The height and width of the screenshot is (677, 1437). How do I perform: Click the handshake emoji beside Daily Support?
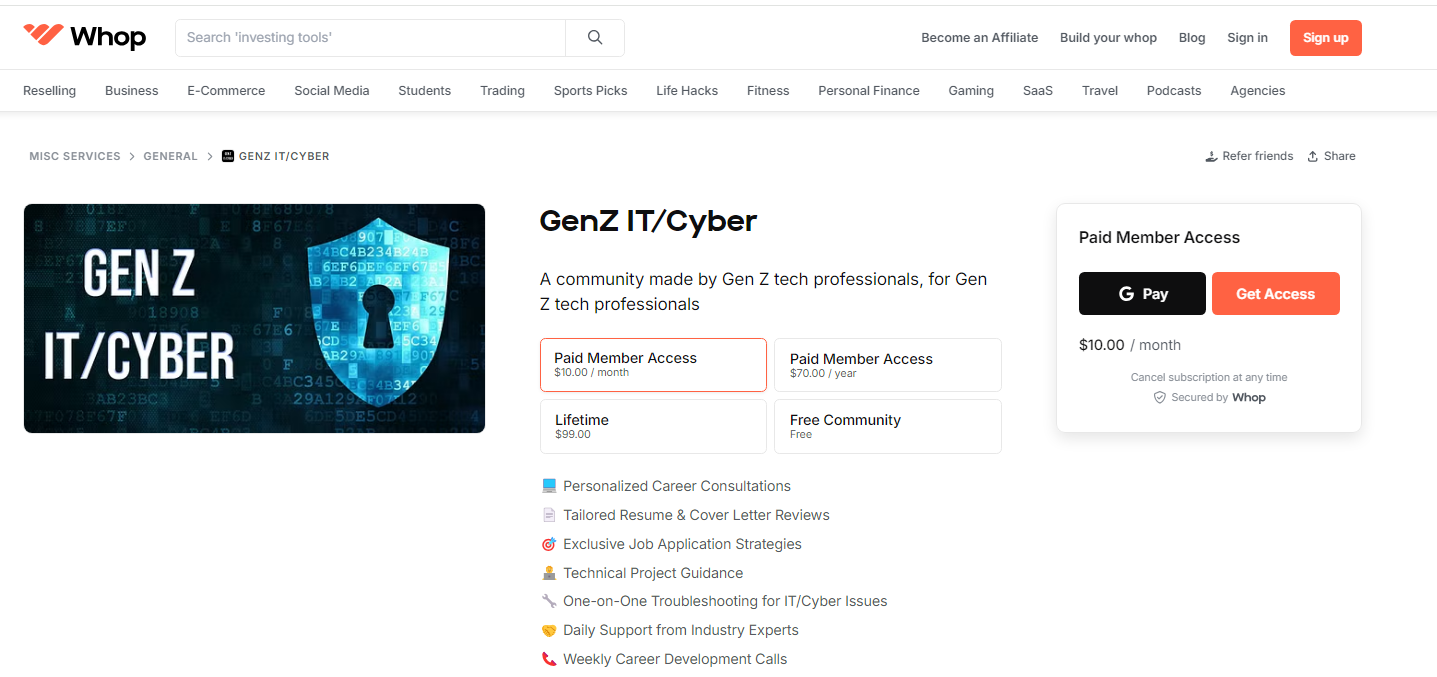(x=549, y=630)
